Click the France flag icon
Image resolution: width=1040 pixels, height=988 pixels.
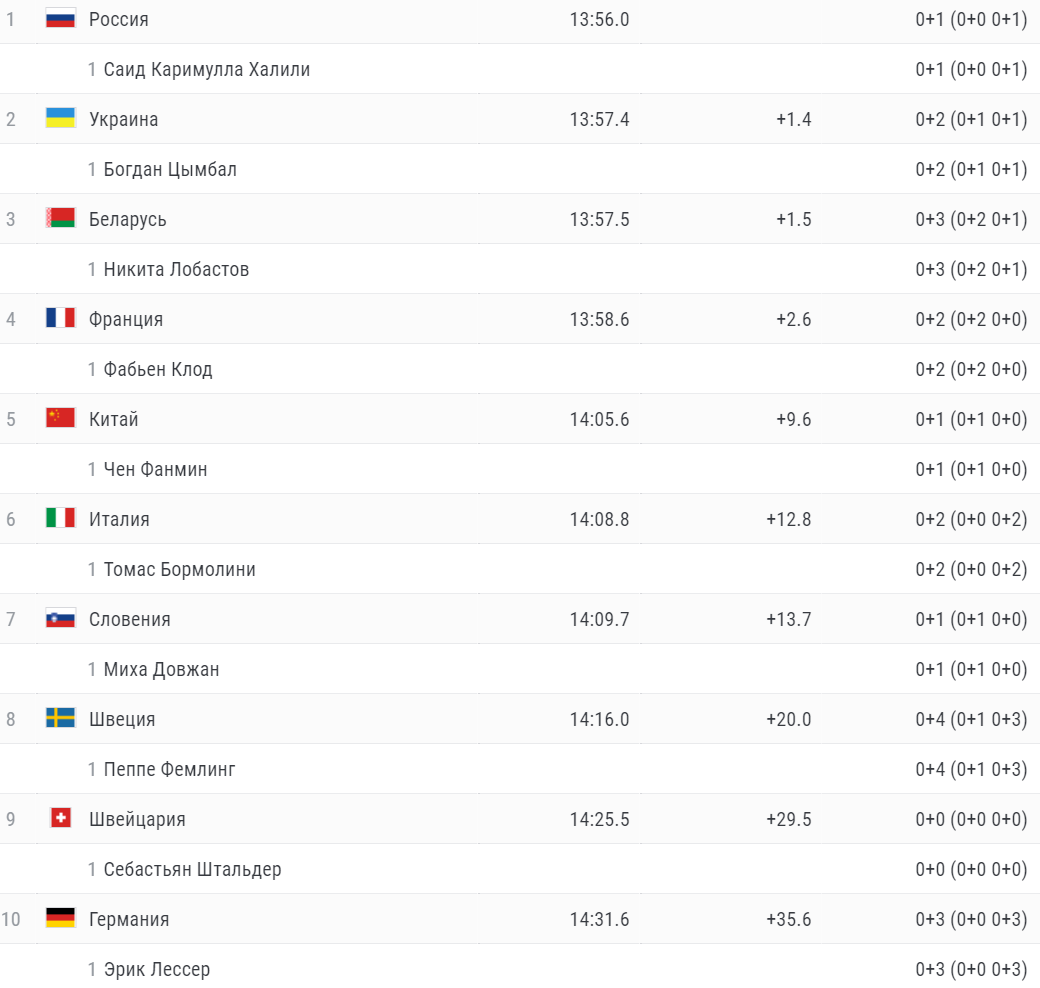coord(60,318)
